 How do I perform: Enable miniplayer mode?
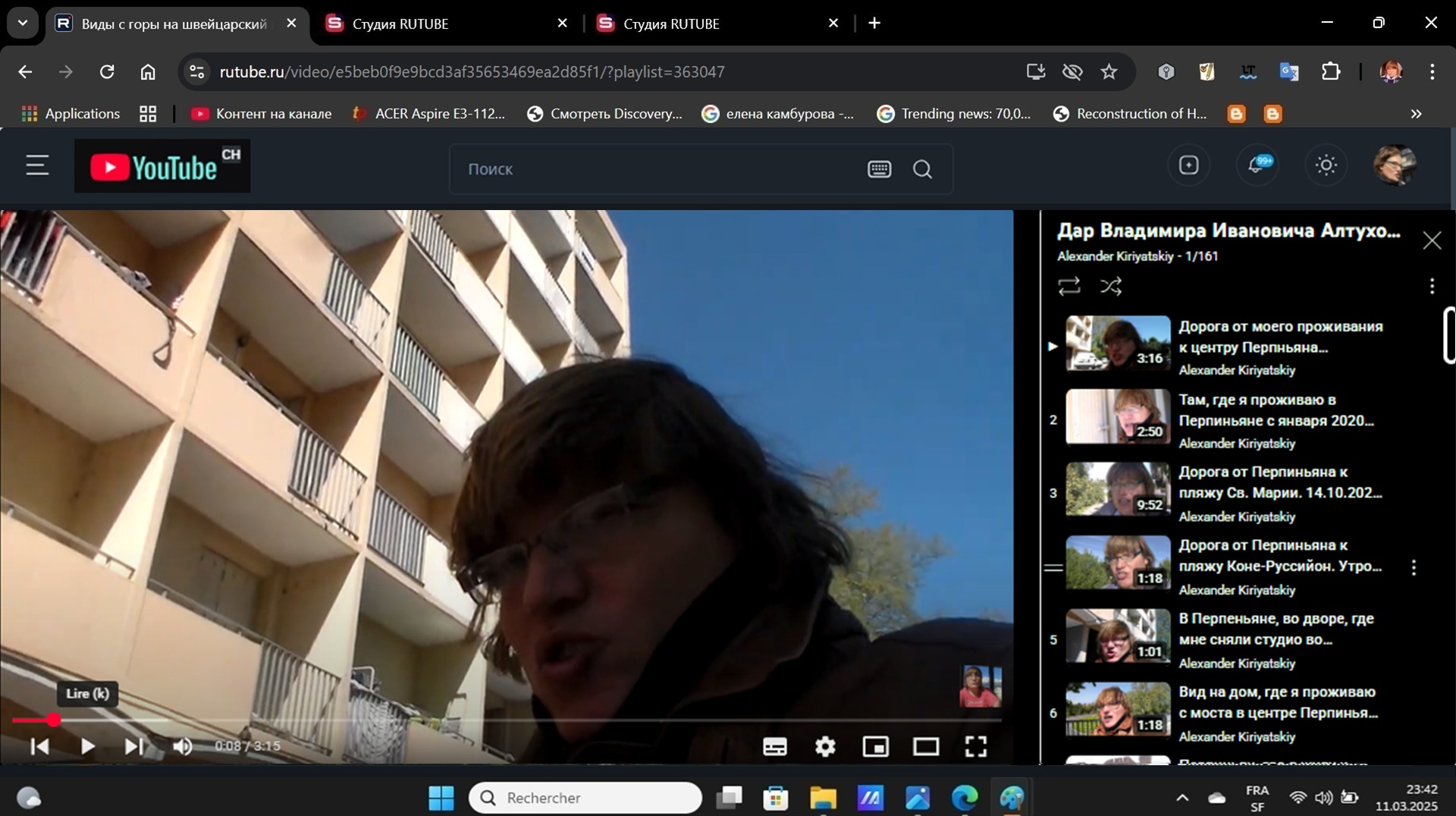coord(875,747)
